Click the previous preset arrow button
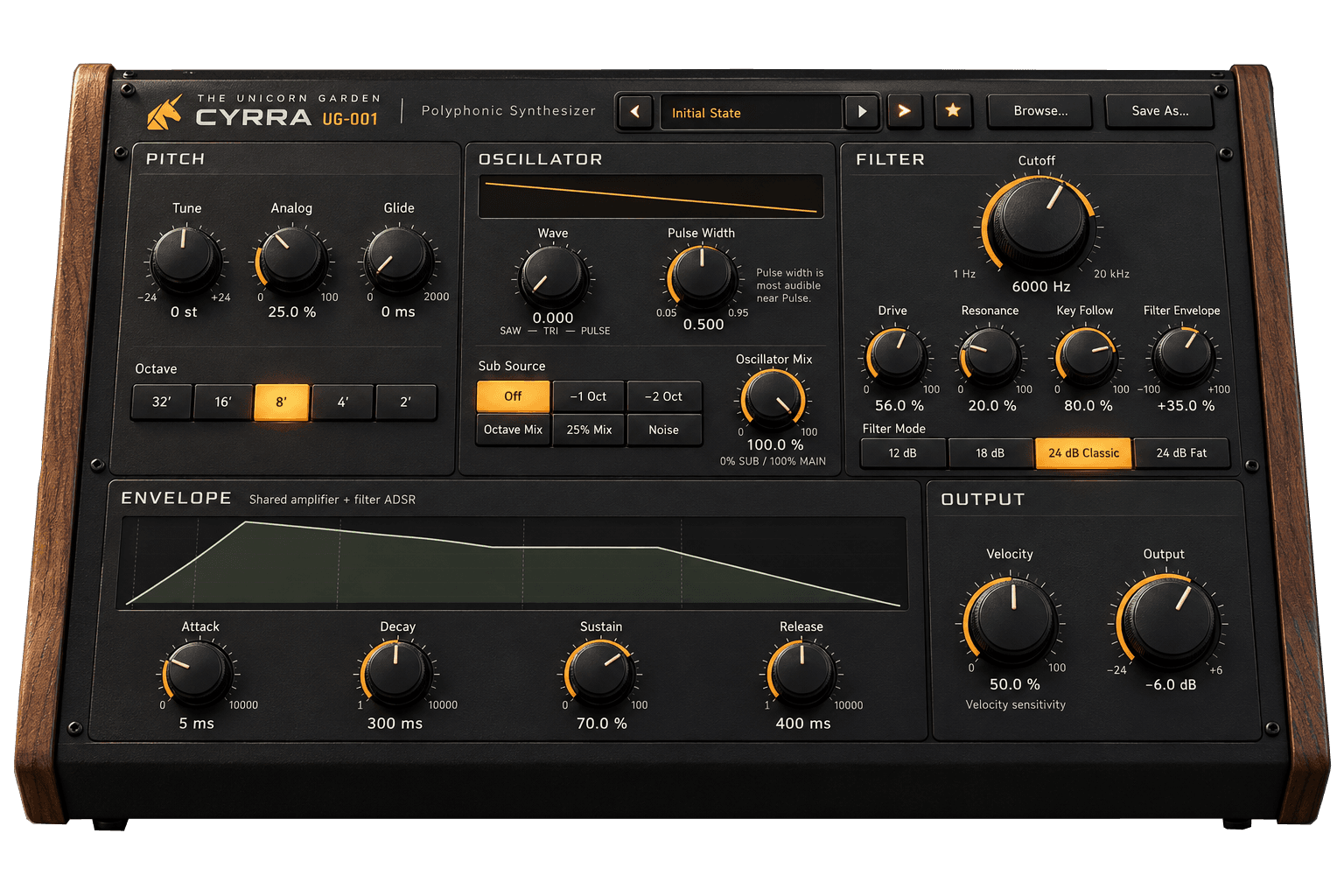Screen dimensions: 1344x896 point(635,112)
